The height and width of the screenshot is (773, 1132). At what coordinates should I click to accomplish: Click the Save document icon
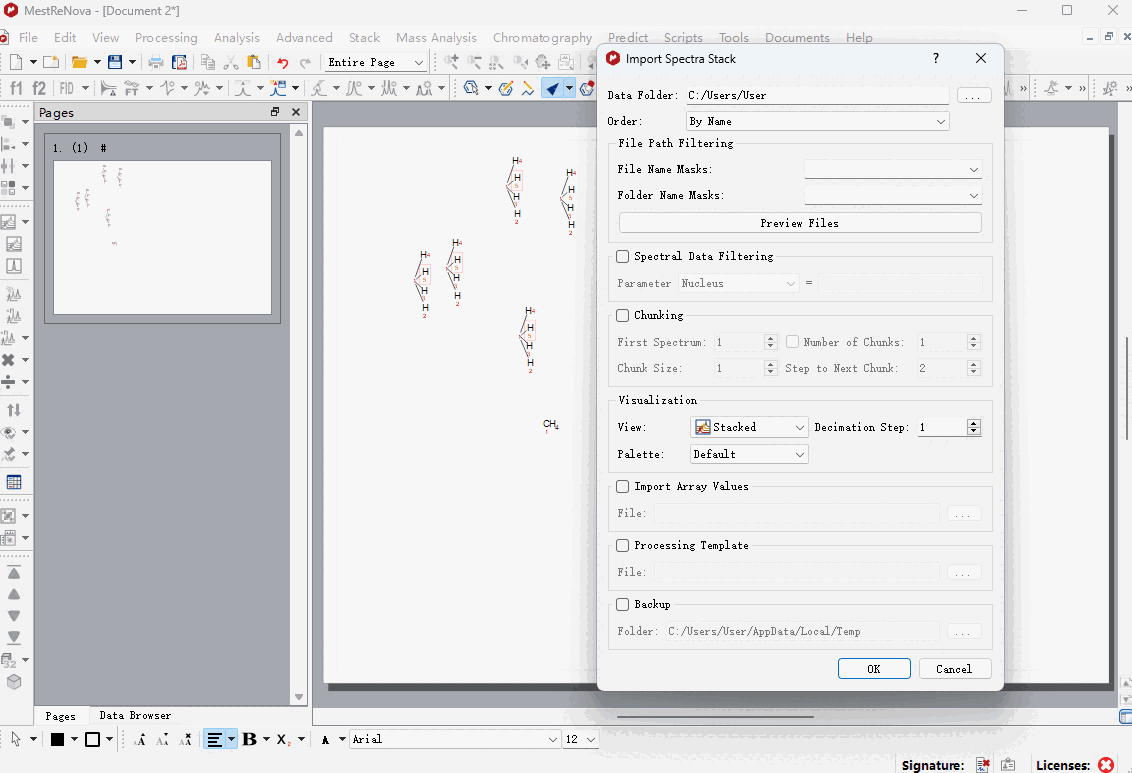[115, 62]
